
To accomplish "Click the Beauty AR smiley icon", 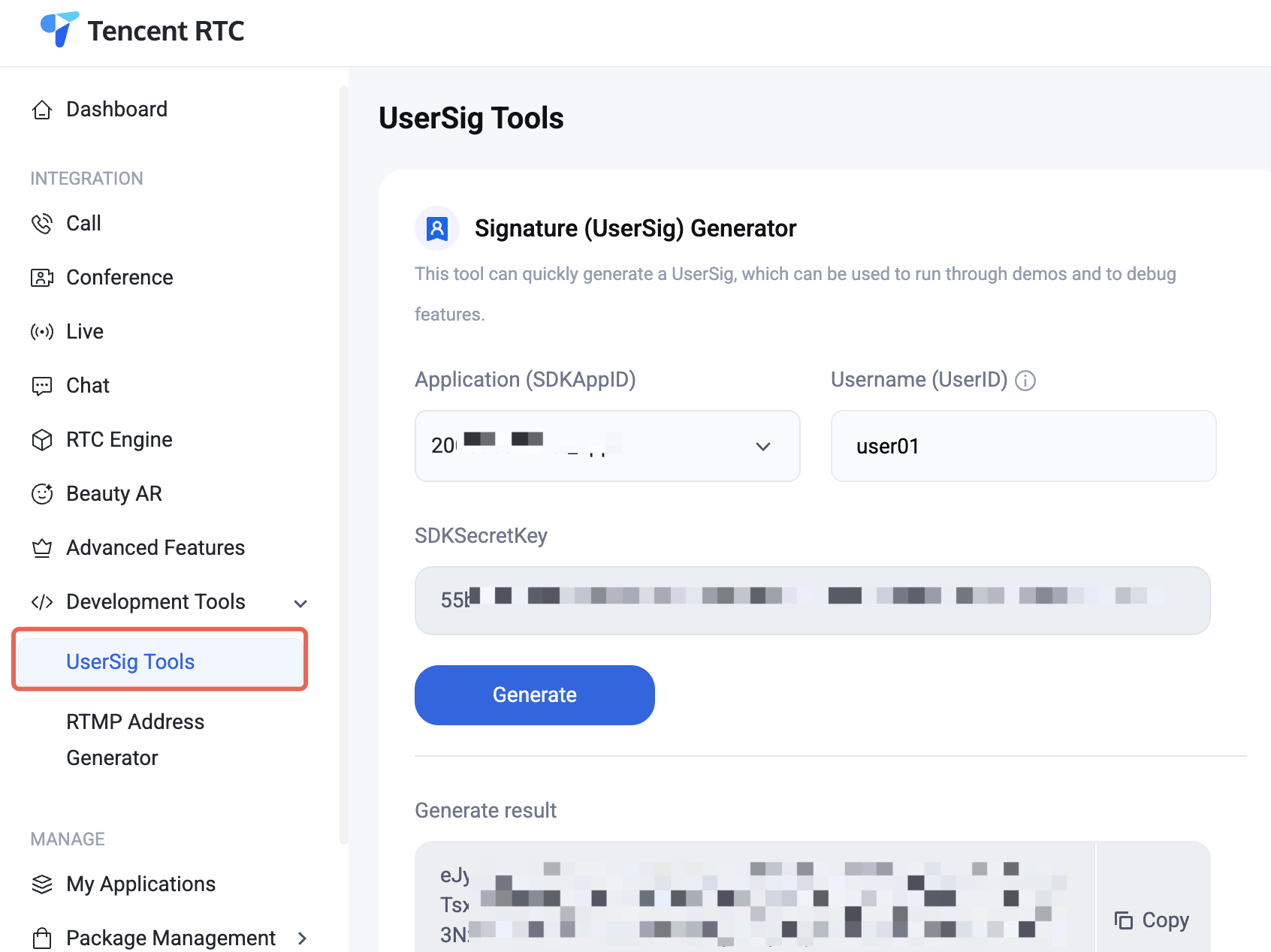I will click(x=42, y=494).
